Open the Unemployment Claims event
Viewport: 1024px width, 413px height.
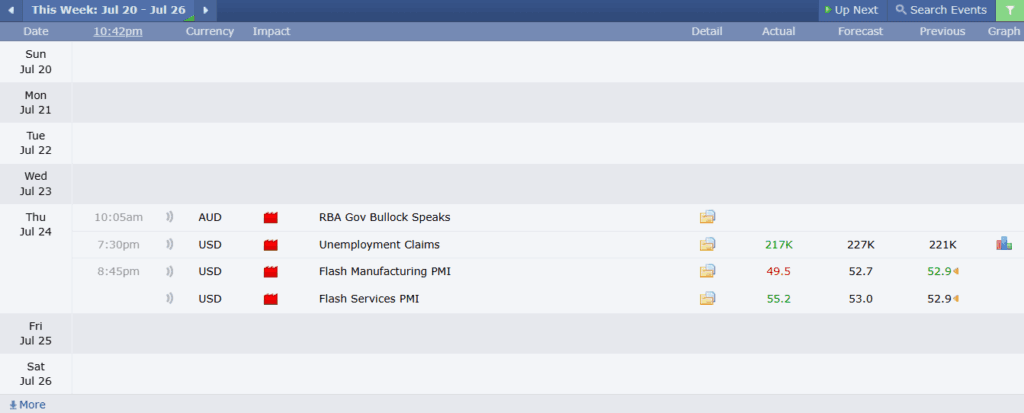[379, 244]
